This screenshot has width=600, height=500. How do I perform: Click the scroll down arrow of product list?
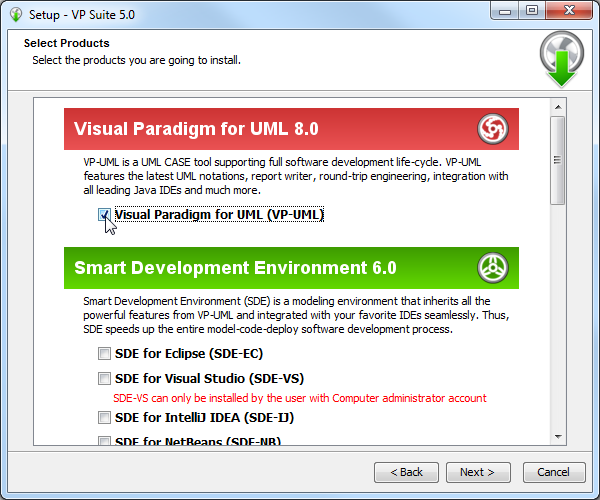point(558,436)
